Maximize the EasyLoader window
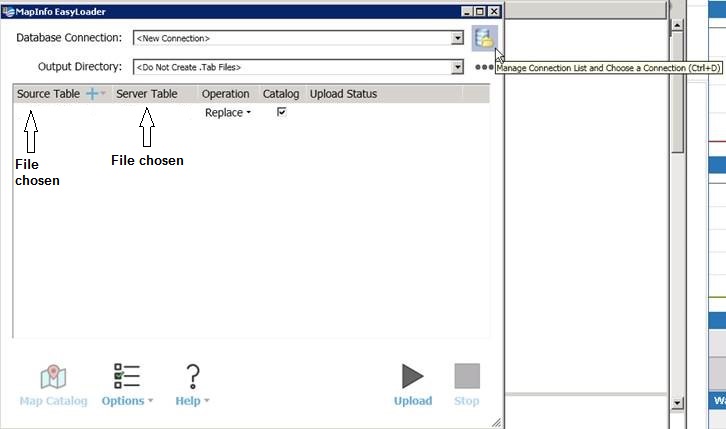Screen dimensions: 726x429 coord(479,11)
